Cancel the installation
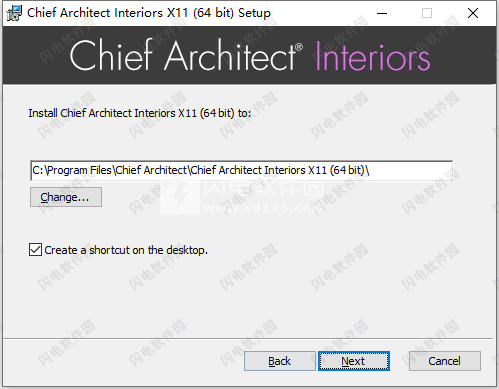The image size is (499, 389). 445,361
